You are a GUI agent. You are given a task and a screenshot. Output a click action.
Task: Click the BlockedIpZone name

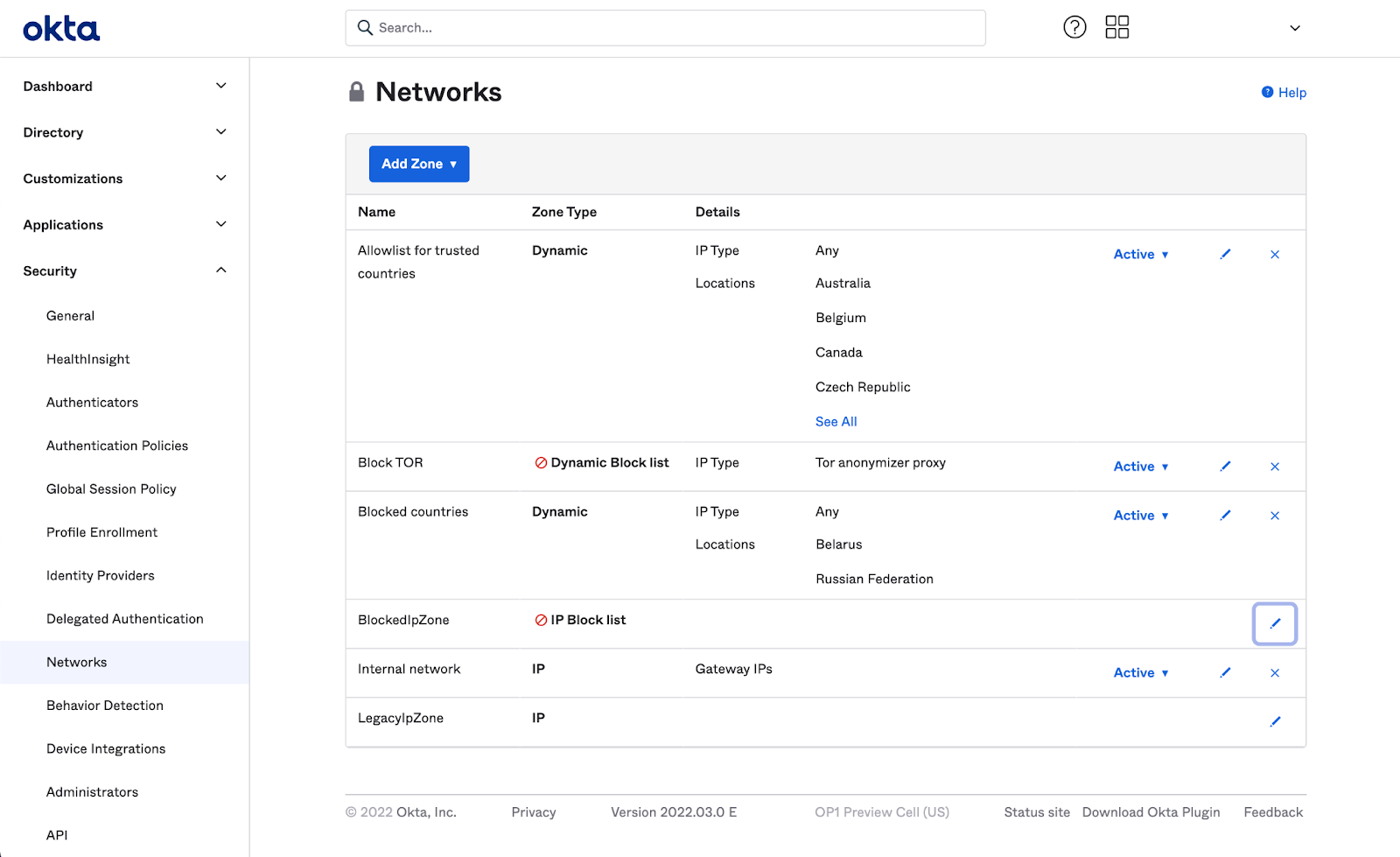[x=403, y=620]
